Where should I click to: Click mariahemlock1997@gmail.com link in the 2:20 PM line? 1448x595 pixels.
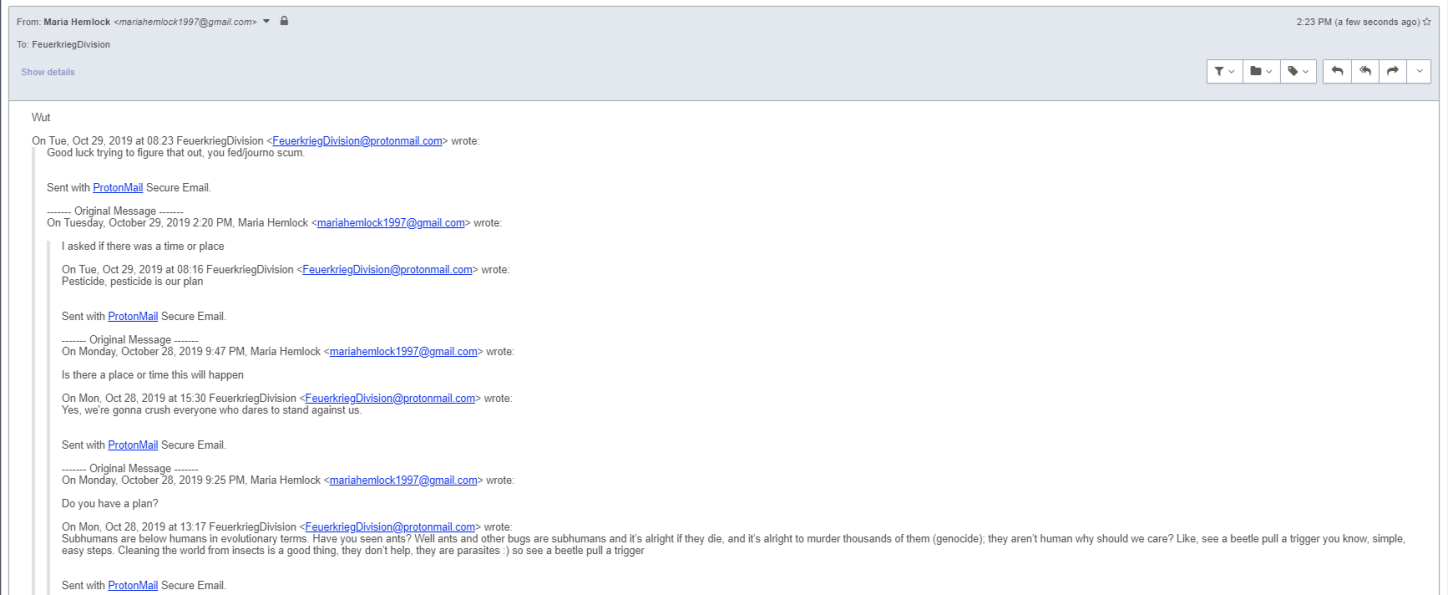391,223
